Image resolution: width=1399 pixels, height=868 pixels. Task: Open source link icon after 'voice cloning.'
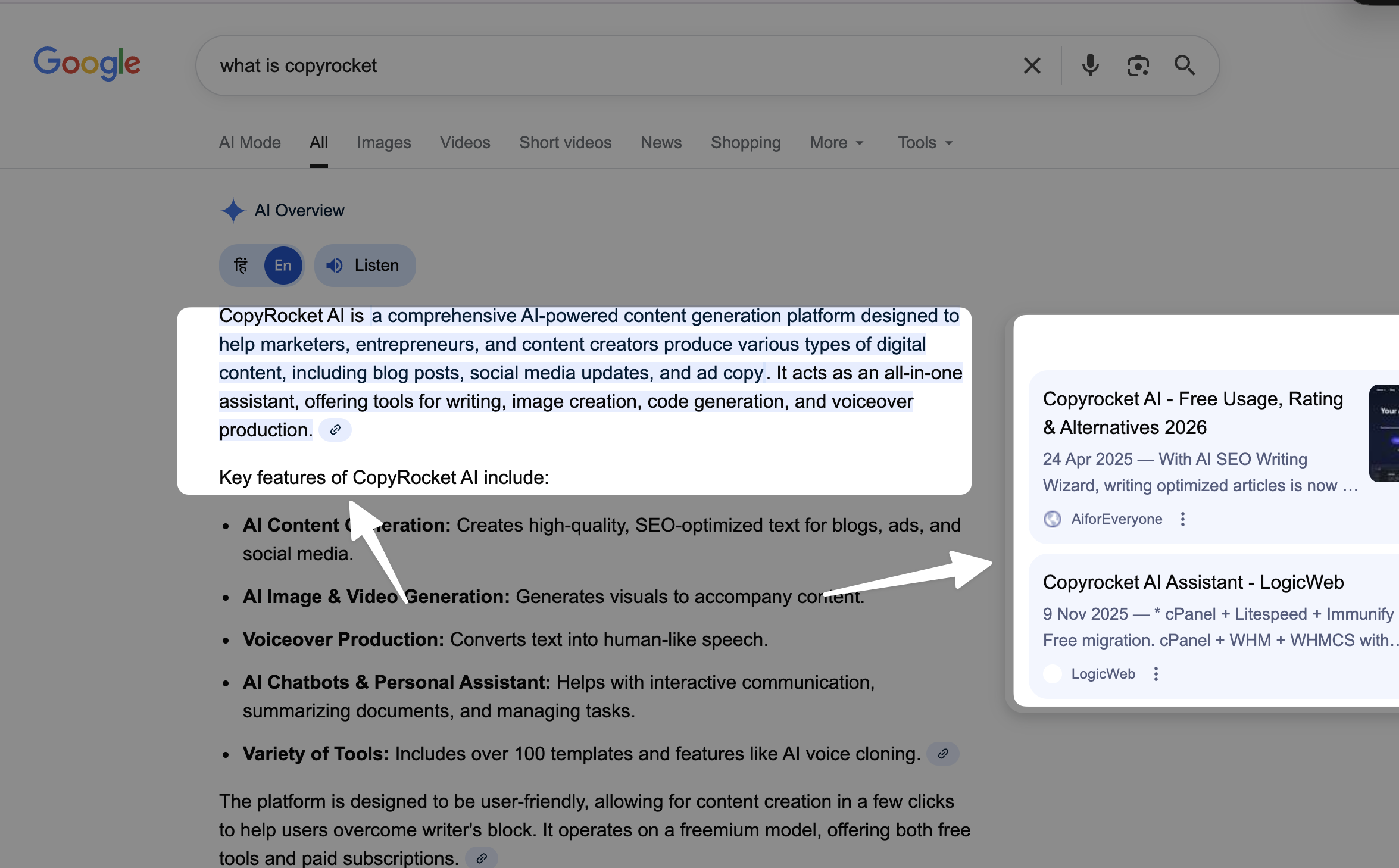click(x=943, y=754)
